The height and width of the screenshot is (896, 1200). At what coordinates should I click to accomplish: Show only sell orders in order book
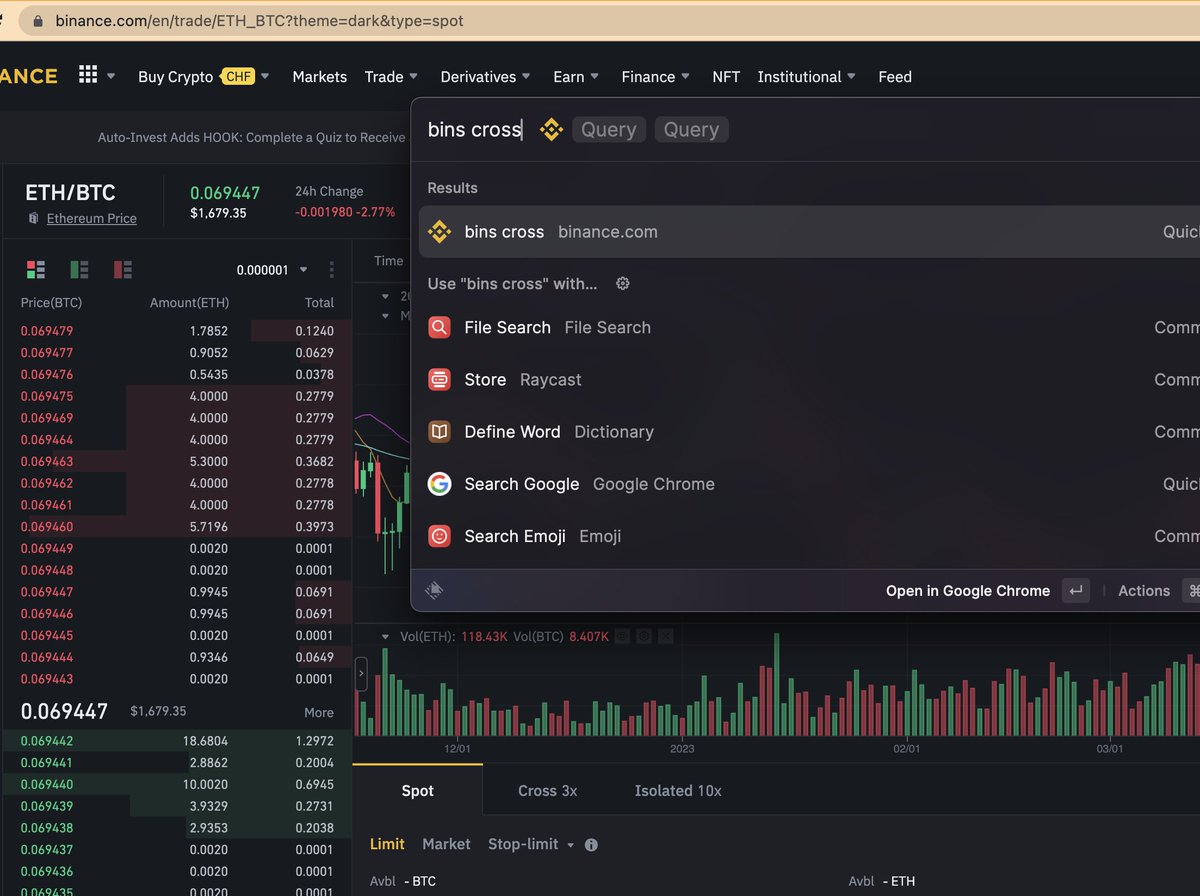pos(123,269)
